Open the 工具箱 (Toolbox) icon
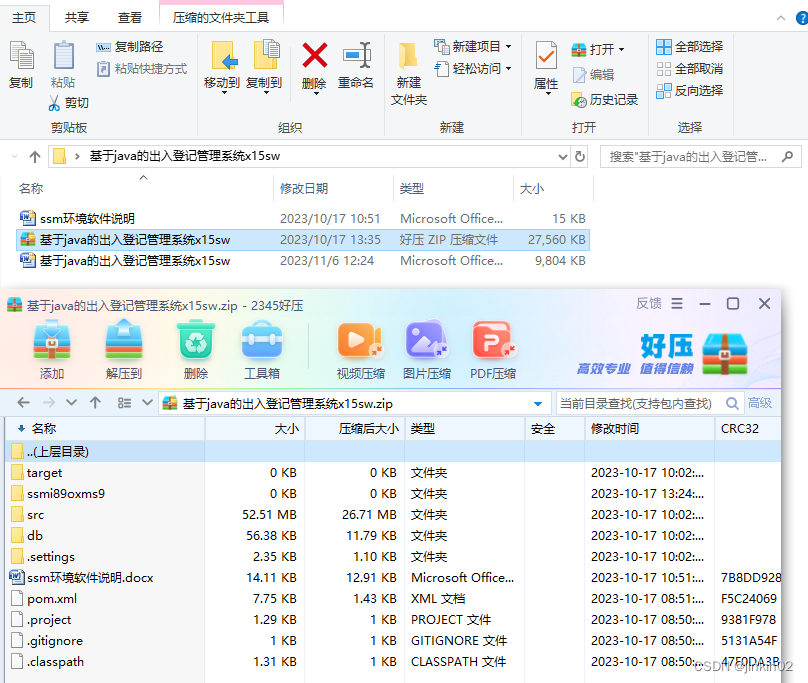The height and width of the screenshot is (683, 808). (x=262, y=345)
